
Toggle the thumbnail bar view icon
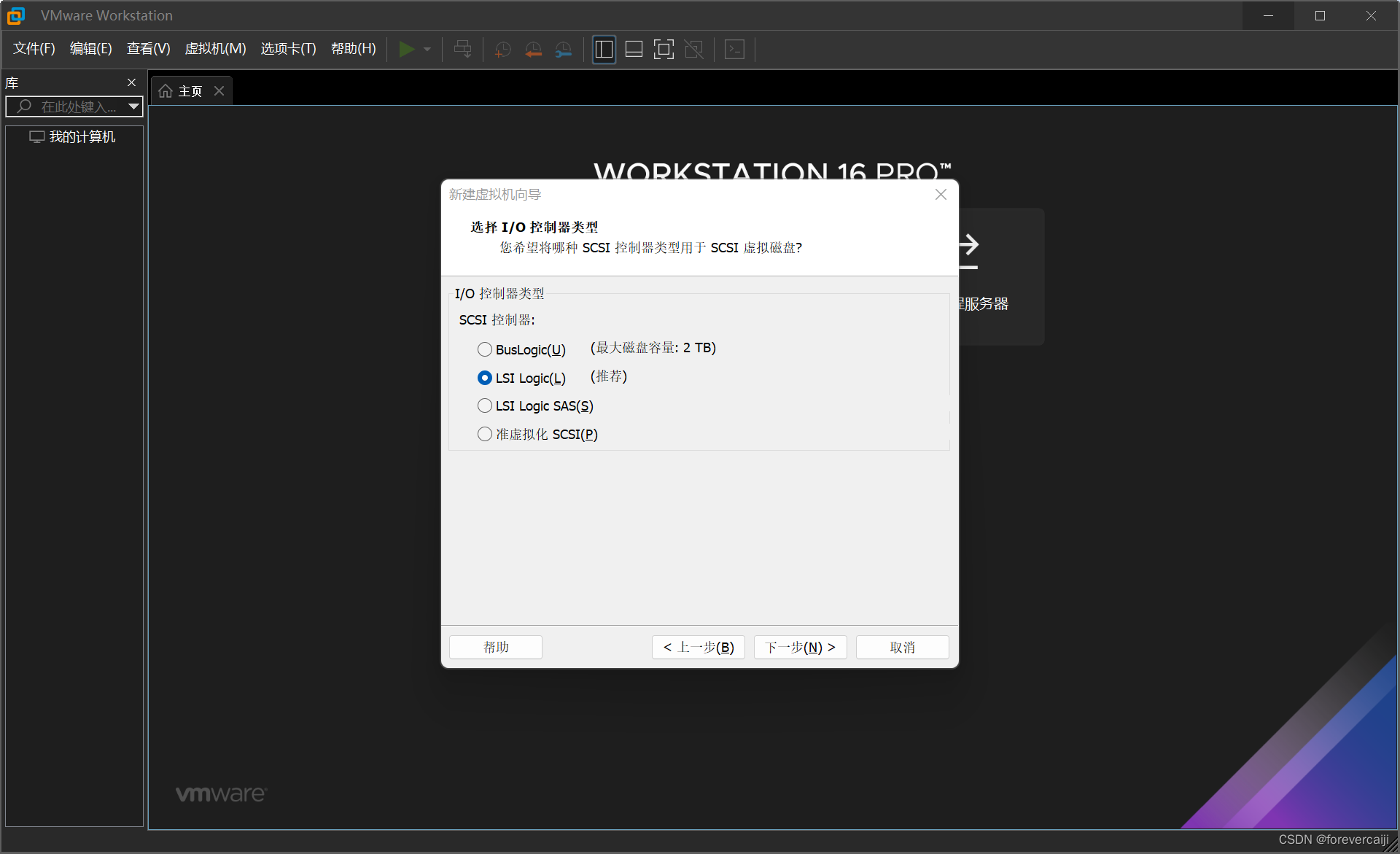[634, 50]
